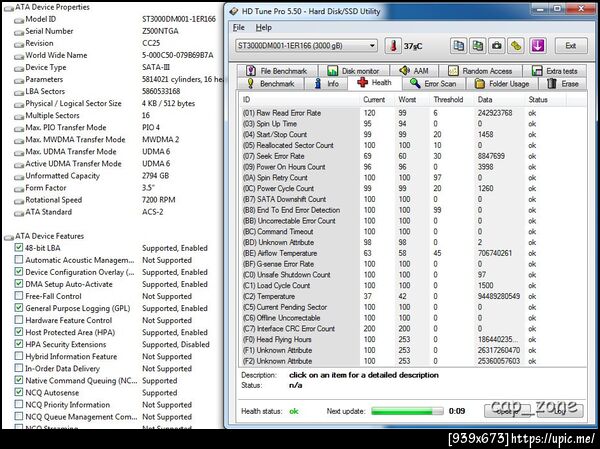The image size is (600, 449).
Task: Toggle Device Configuration Overlay checkbox
Action: [18, 271]
